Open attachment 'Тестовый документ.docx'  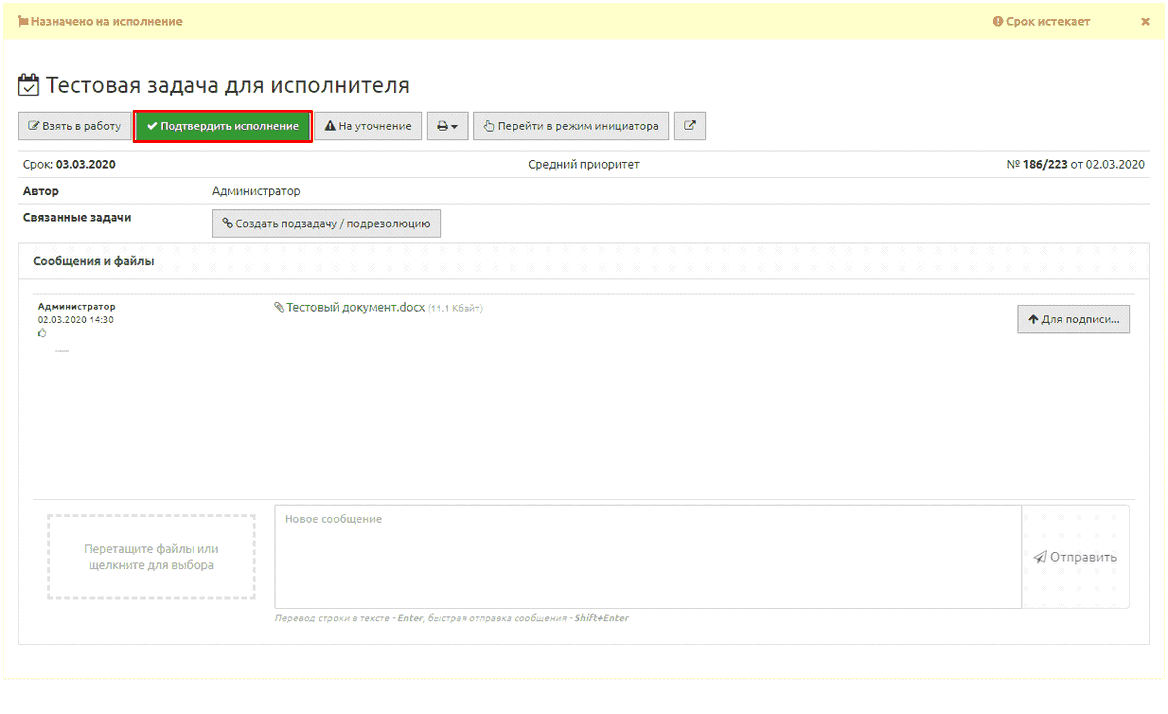point(355,307)
